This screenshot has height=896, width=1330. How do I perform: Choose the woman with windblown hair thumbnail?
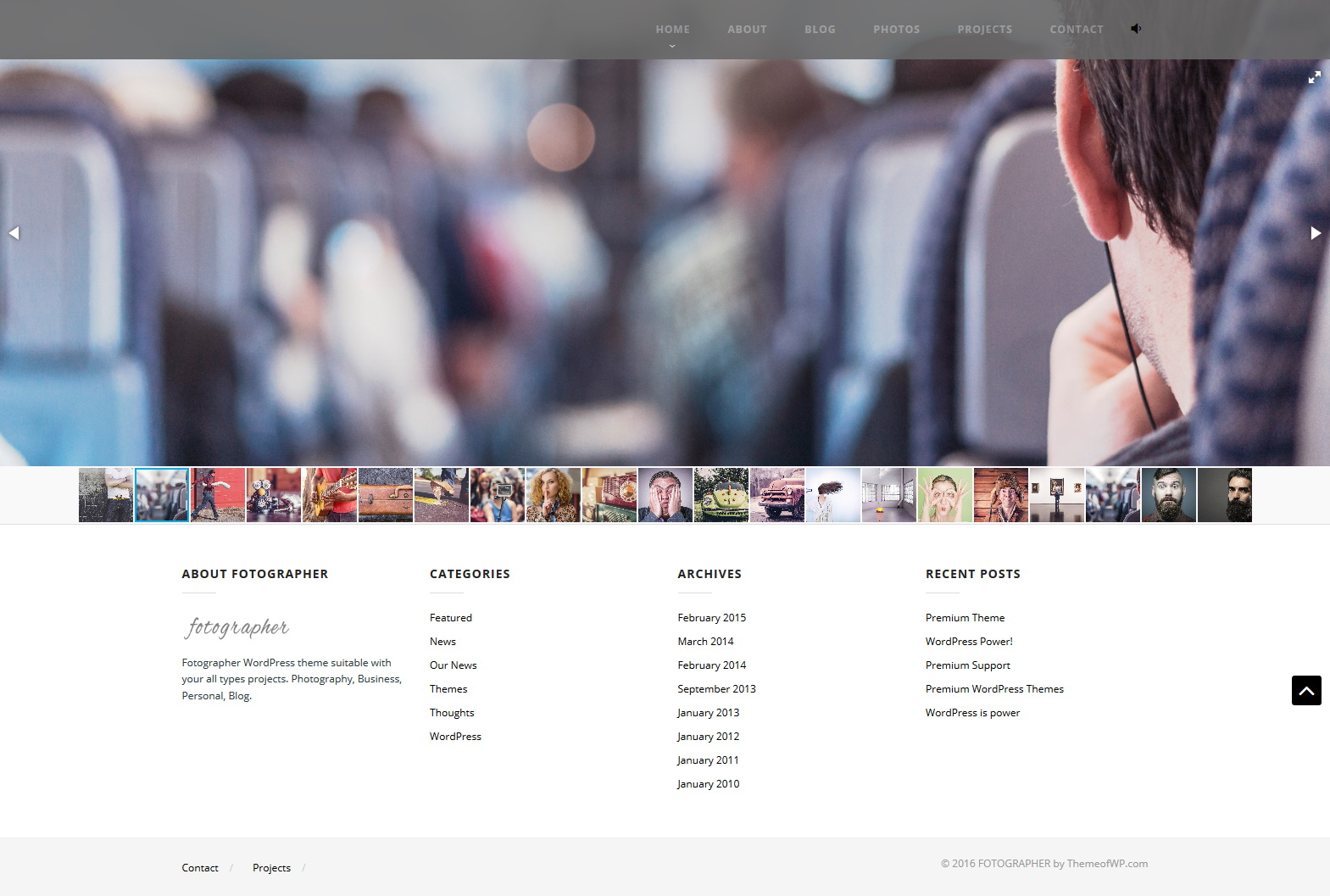[833, 495]
